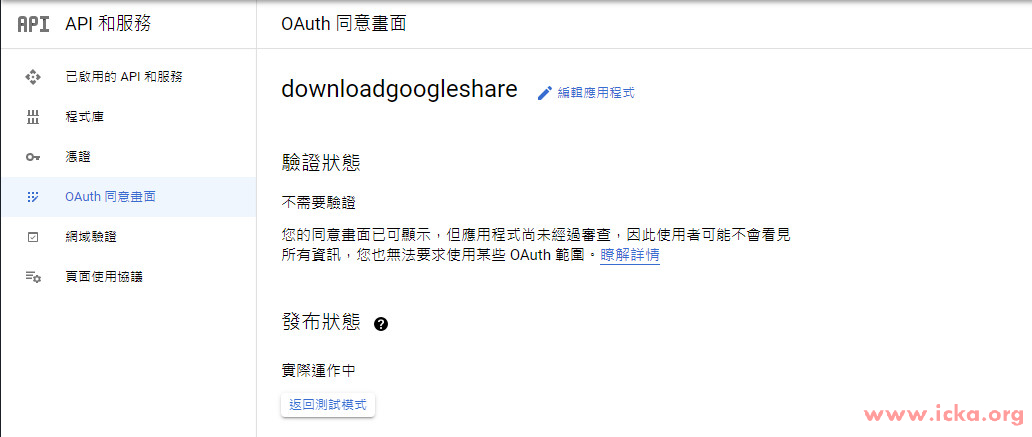This screenshot has height=437, width=1032.
Task: Click the 不需要驗證 status text
Action: click(319, 202)
